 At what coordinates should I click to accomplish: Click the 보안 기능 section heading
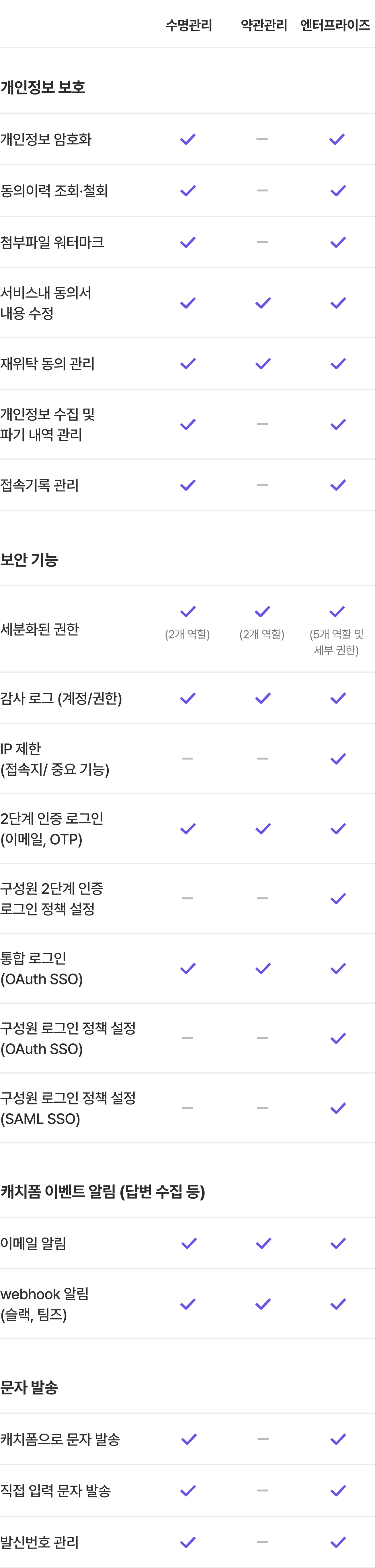(x=29, y=560)
